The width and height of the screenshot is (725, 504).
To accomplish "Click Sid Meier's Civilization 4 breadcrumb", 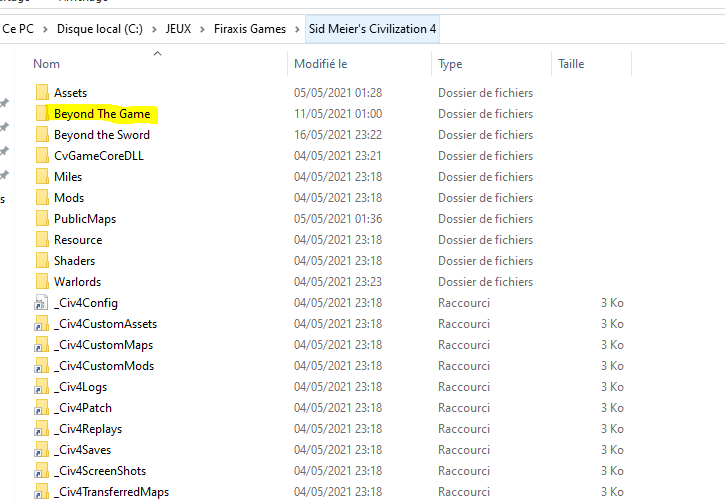I will click(x=372, y=29).
